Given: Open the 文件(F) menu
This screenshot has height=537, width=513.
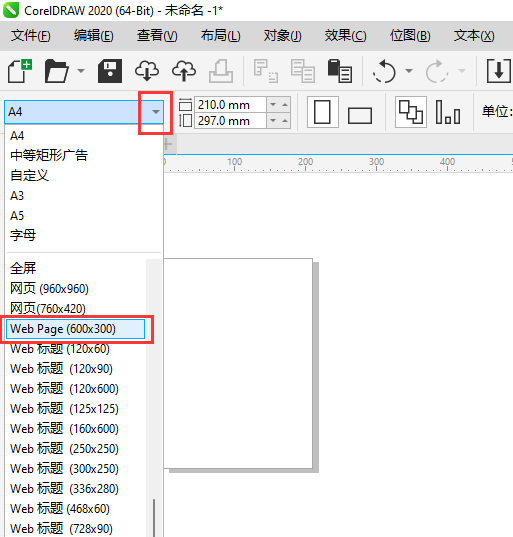Looking at the screenshot, I should tap(30, 36).
